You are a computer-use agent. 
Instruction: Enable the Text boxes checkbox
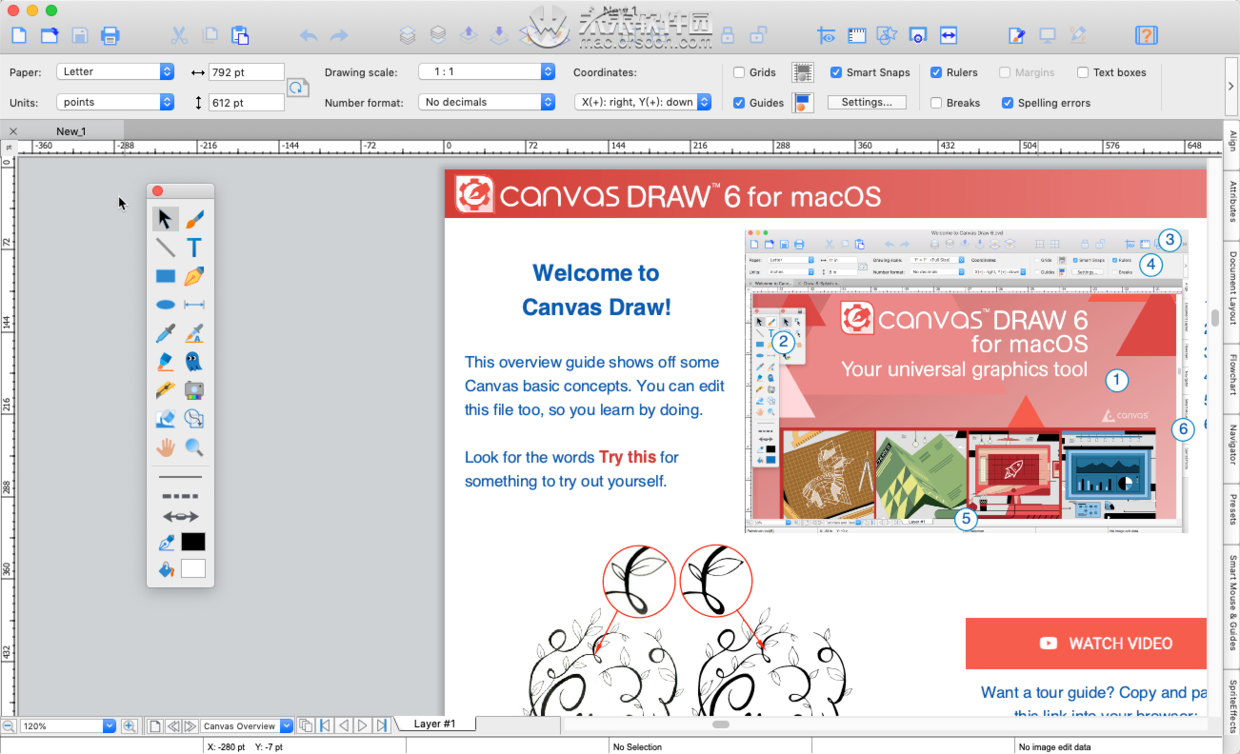(1083, 72)
